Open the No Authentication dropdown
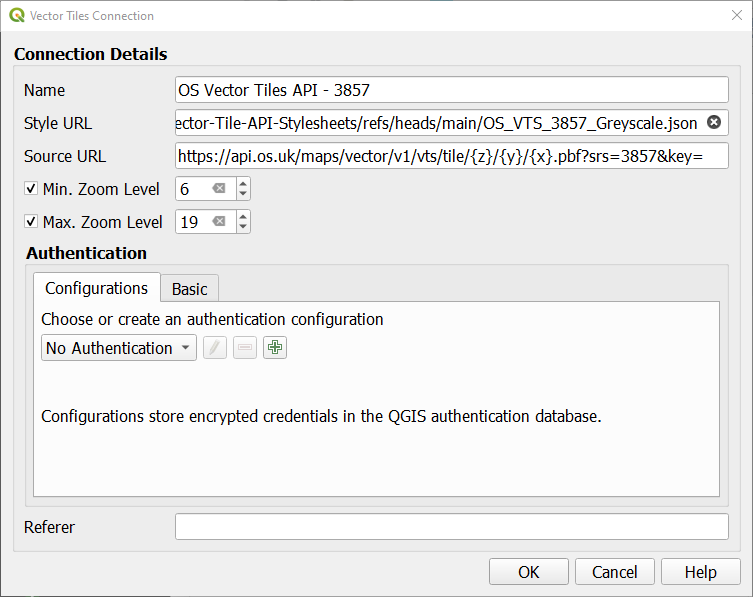The height and width of the screenshot is (597, 753). [x=119, y=348]
